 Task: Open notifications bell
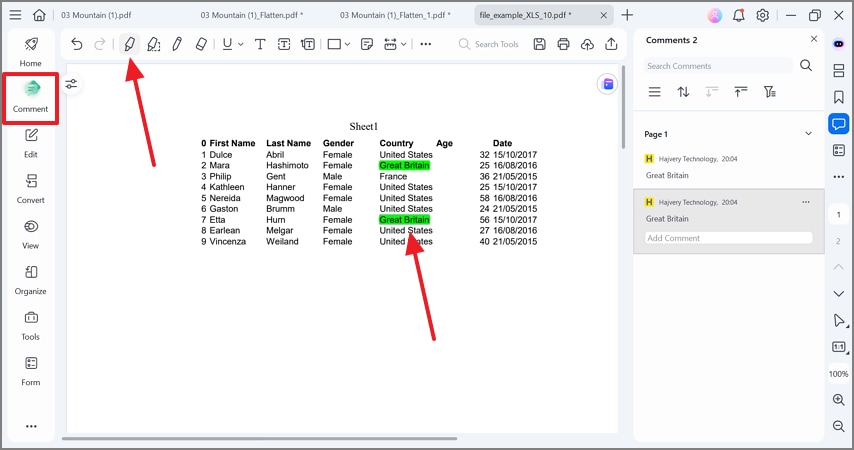739,15
